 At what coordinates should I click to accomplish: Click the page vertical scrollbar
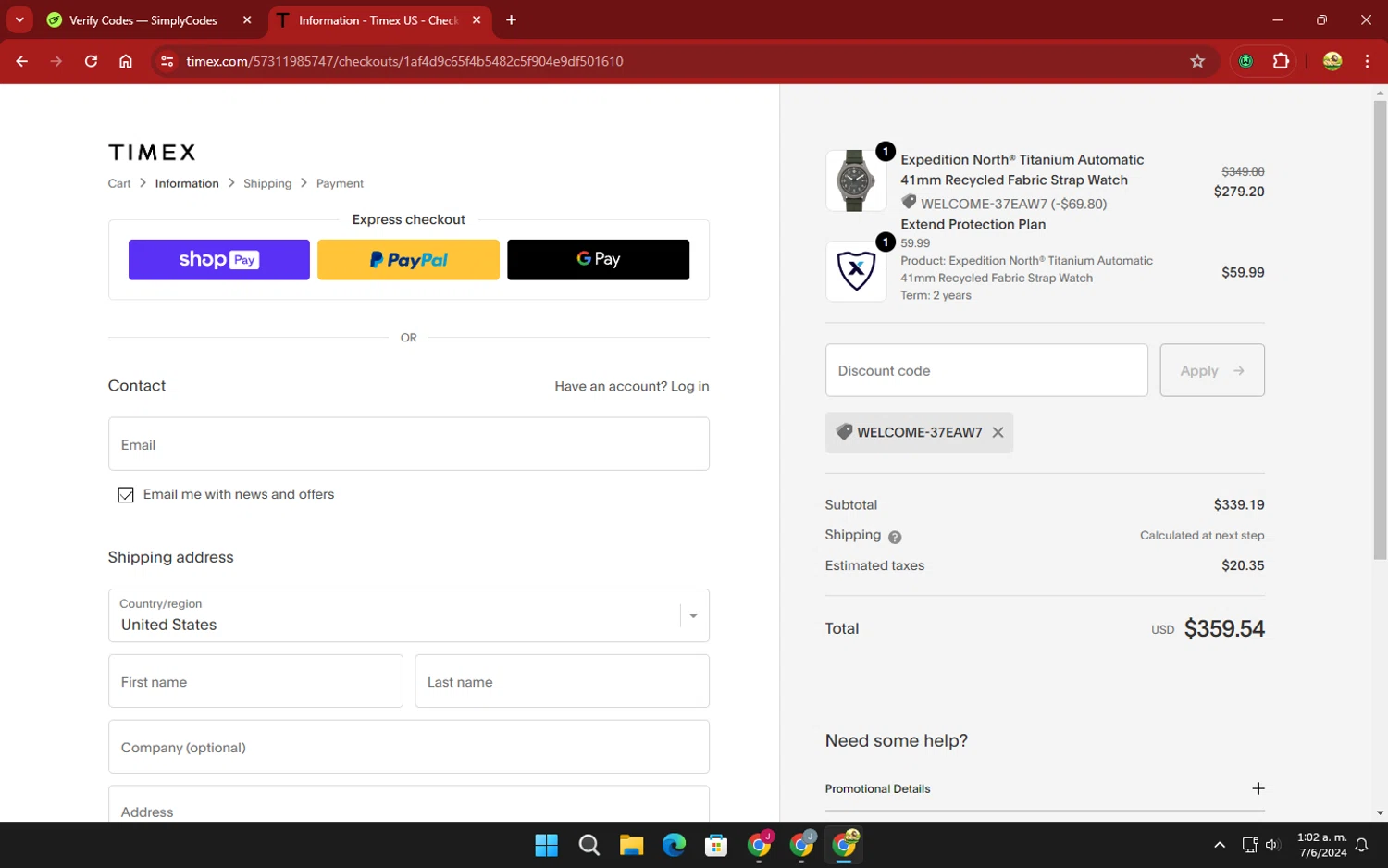pyautogui.click(x=1380, y=329)
